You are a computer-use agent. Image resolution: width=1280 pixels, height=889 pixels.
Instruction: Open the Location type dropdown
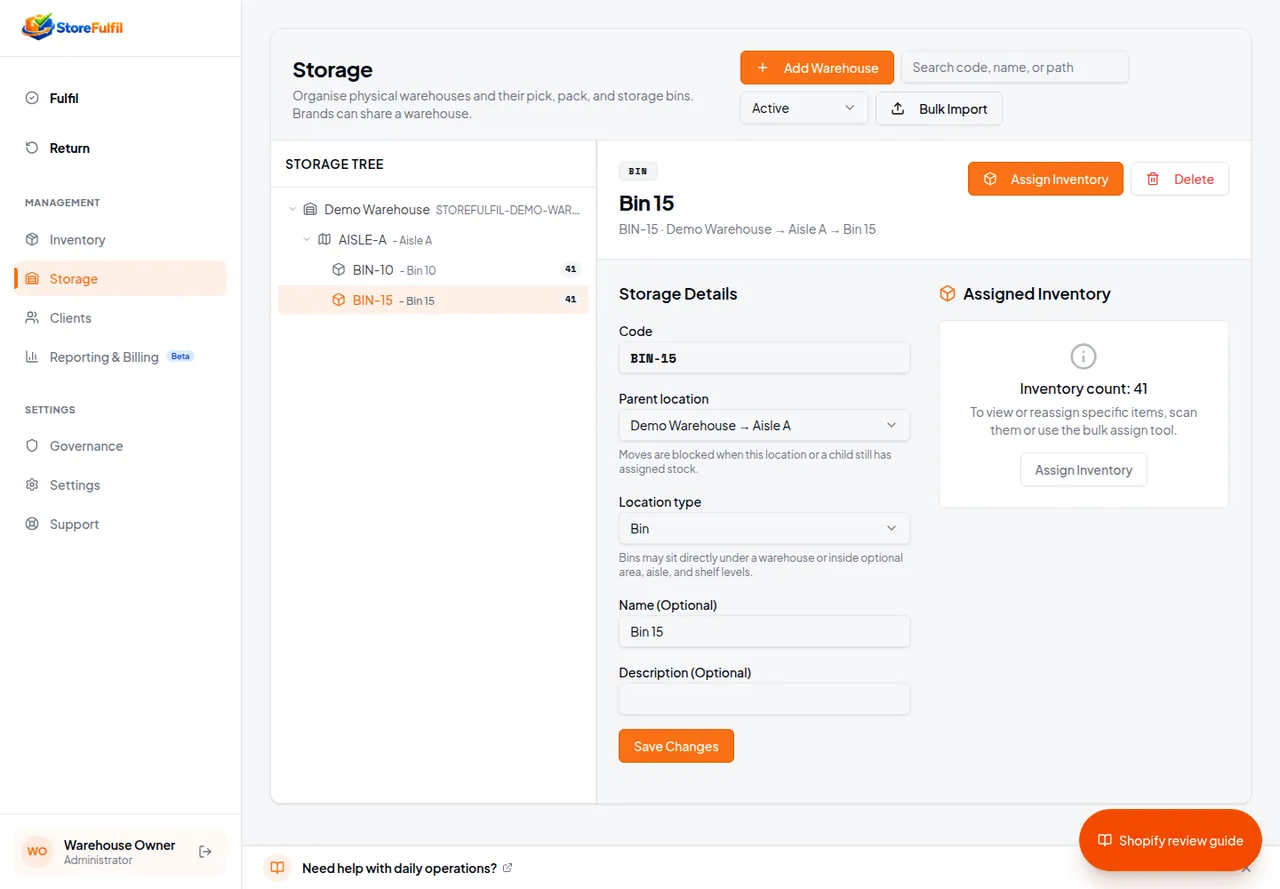tap(764, 528)
